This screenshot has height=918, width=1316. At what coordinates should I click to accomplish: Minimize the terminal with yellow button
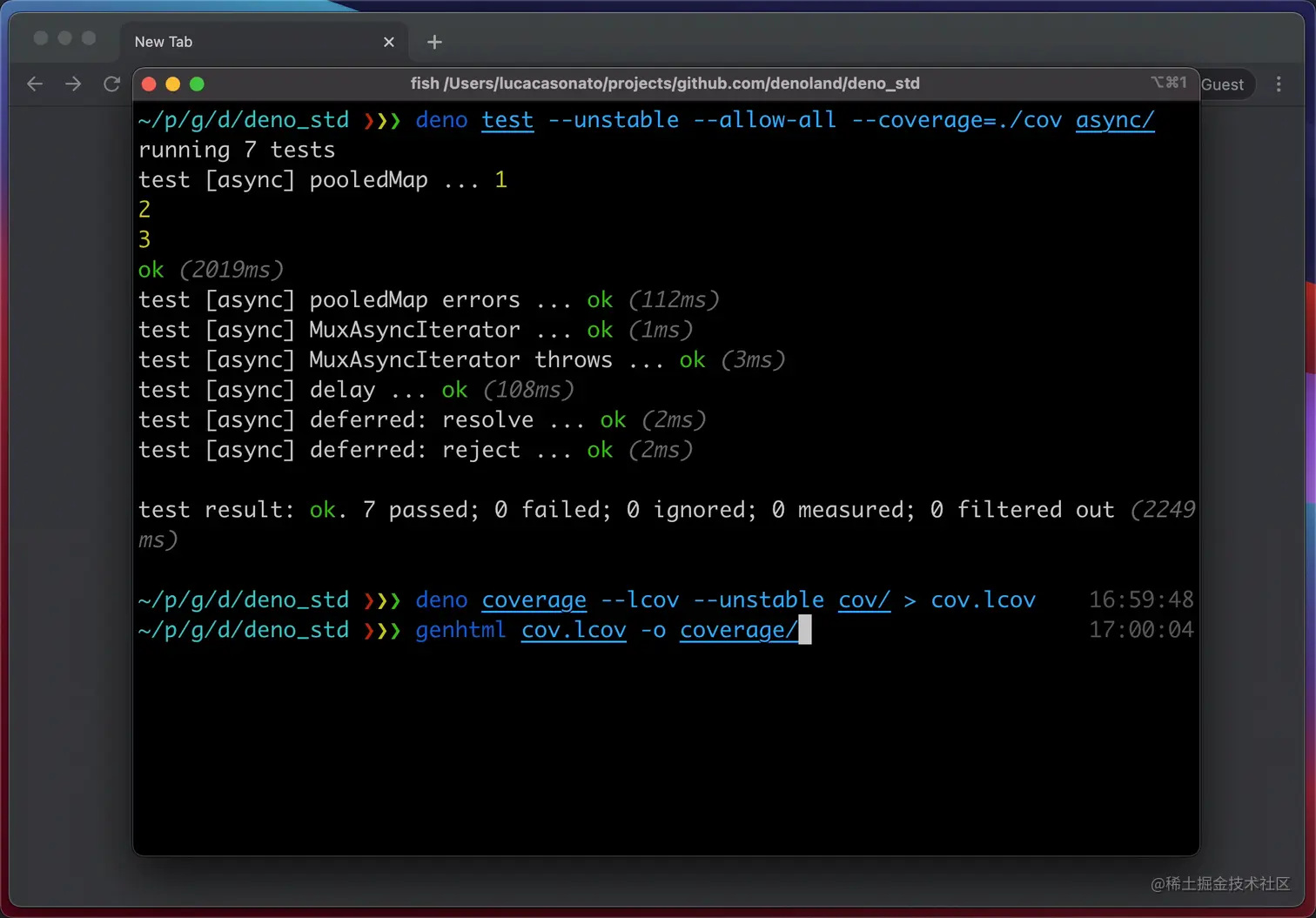[x=172, y=84]
